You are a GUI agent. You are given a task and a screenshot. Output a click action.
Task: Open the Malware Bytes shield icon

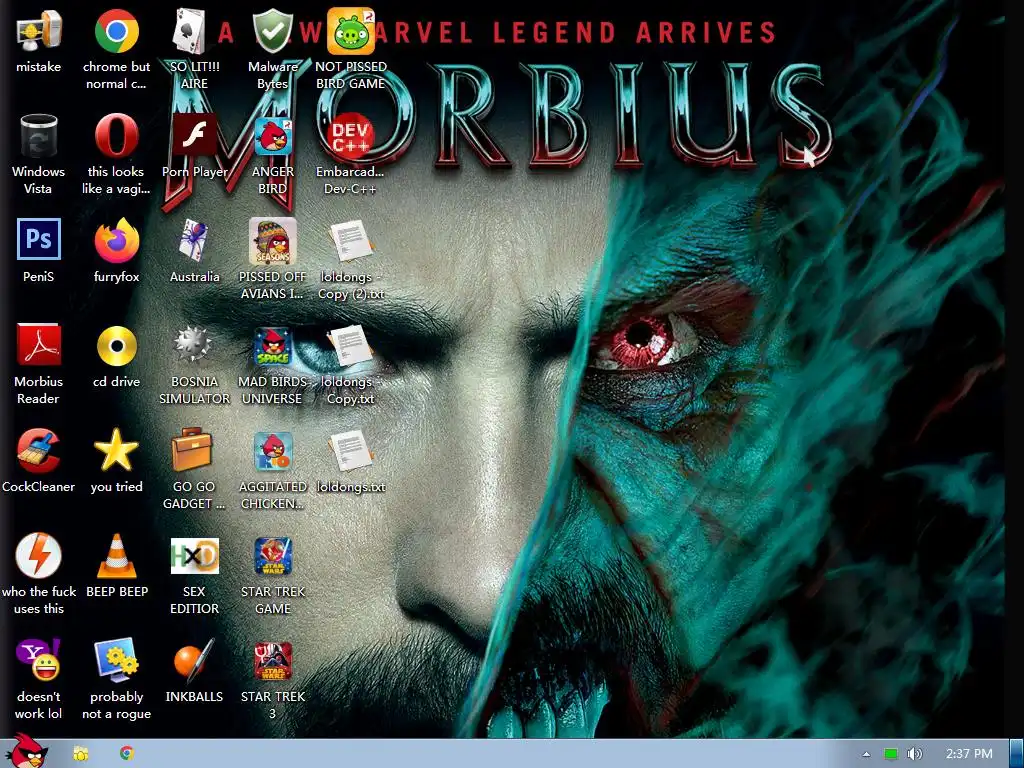pyautogui.click(x=272, y=31)
